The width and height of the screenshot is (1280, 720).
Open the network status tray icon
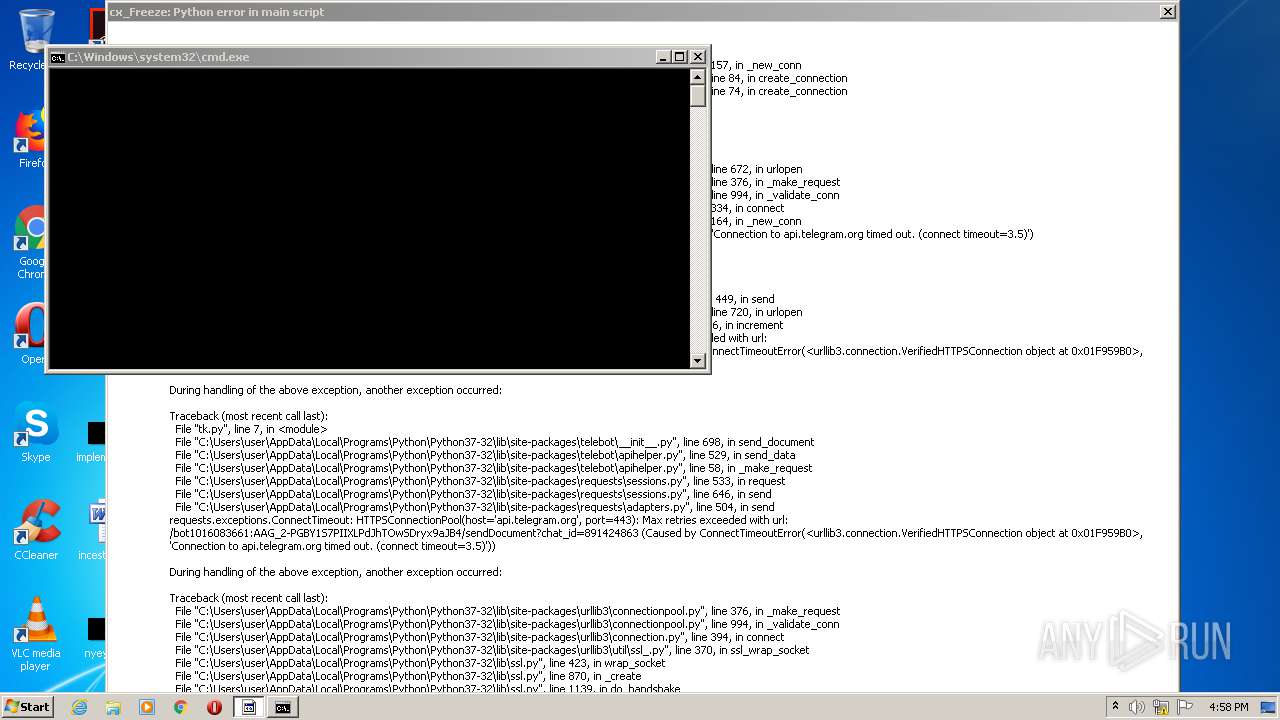[1161, 707]
